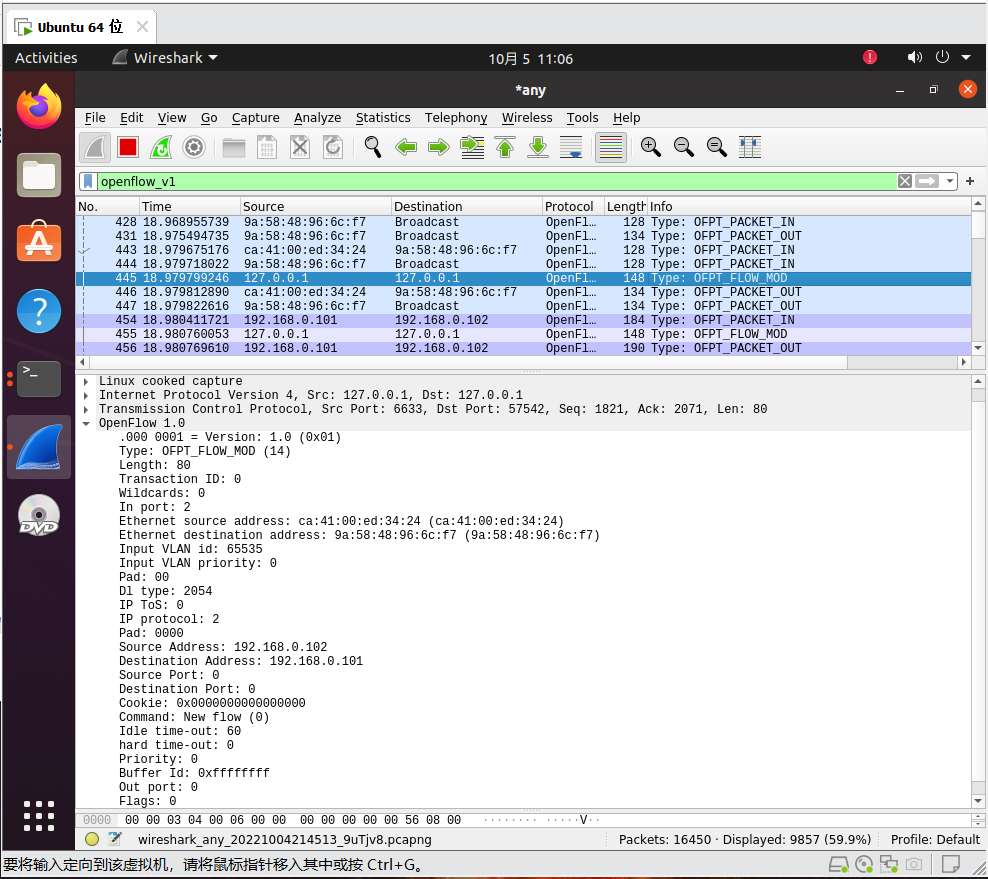Viewport: 988px width, 879px height.
Task: Open capture options via the gear icon
Action: pyautogui.click(x=193, y=147)
